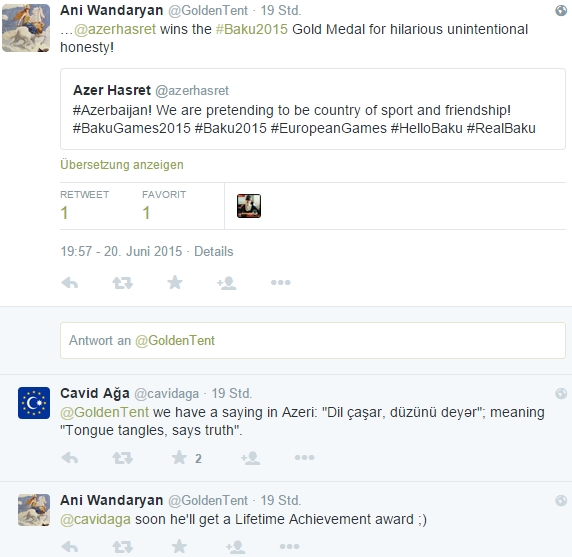Retweet Cavid Ağa's Azeri saying tweet
Viewport: 572px width, 557px height.
click(x=123, y=458)
